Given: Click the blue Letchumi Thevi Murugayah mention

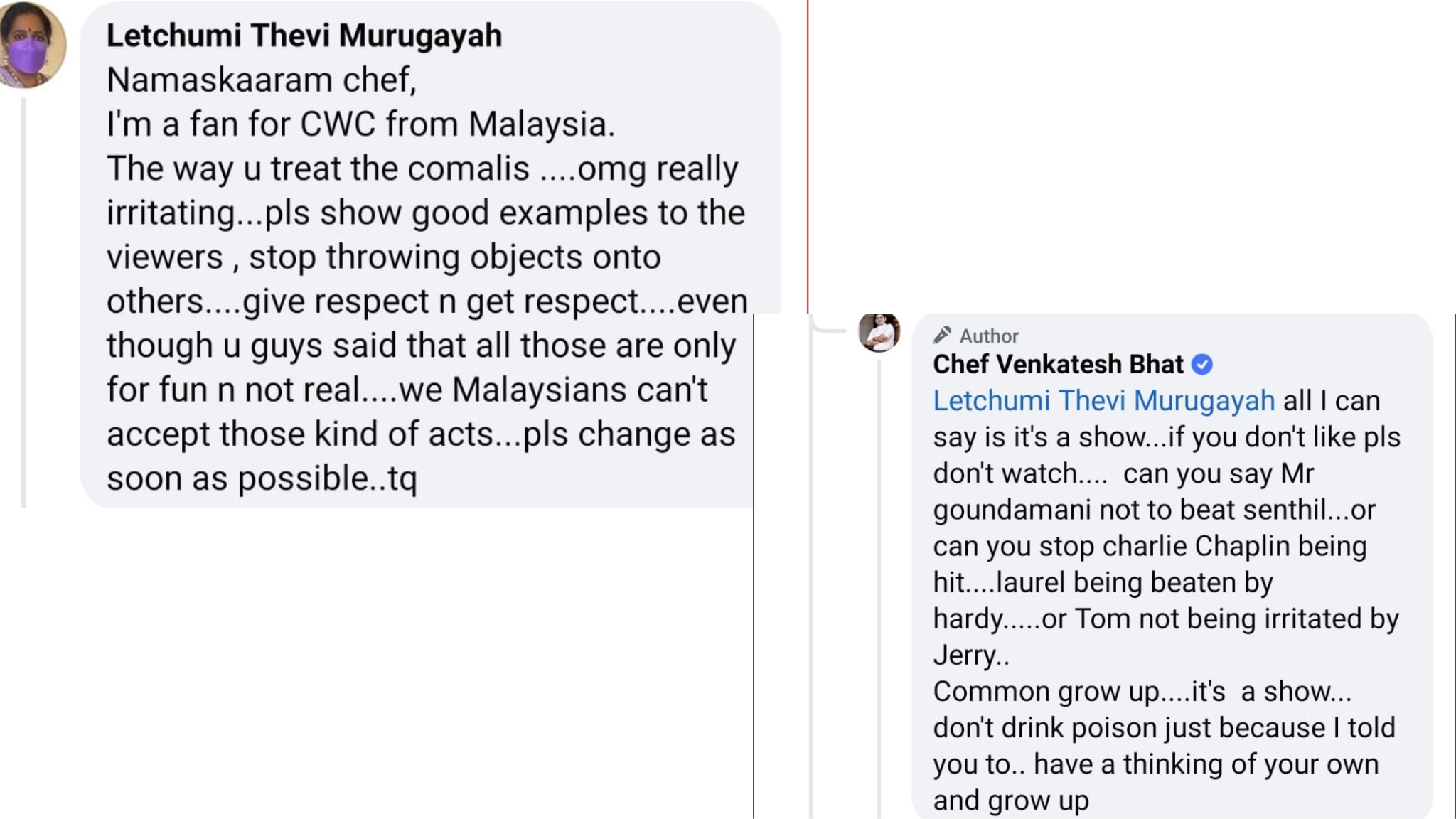Looking at the screenshot, I should coord(1104,401).
